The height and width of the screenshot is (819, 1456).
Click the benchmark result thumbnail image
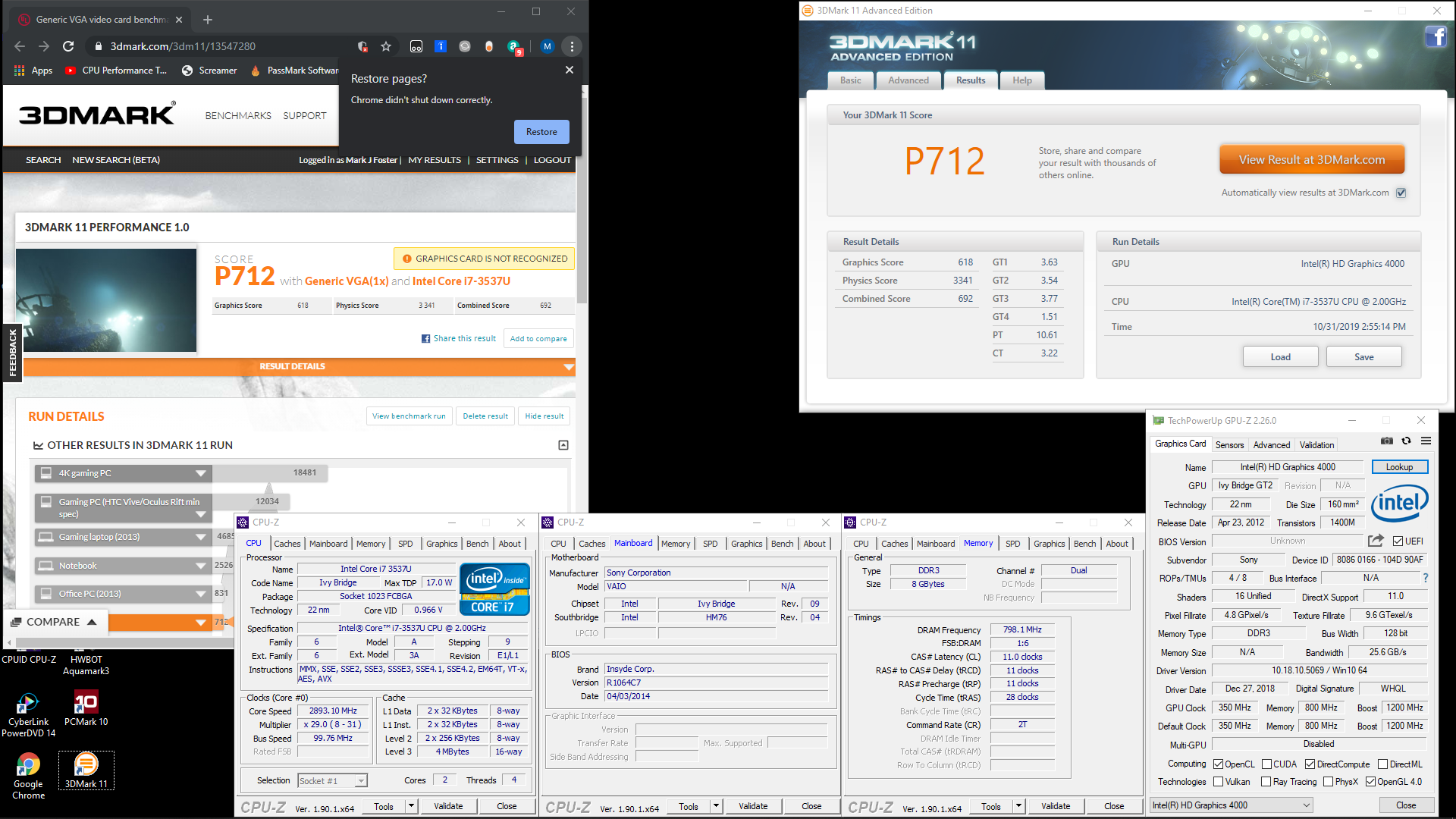[106, 300]
